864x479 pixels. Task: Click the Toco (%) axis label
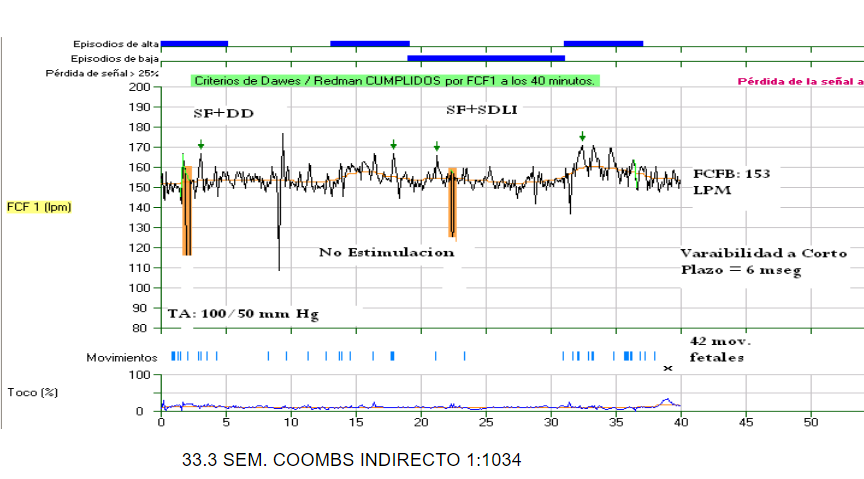[x=32, y=391]
